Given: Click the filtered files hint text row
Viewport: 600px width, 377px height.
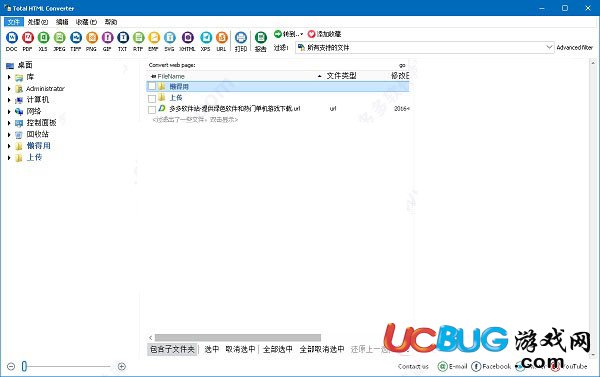Looking at the screenshot, I should click(x=195, y=120).
